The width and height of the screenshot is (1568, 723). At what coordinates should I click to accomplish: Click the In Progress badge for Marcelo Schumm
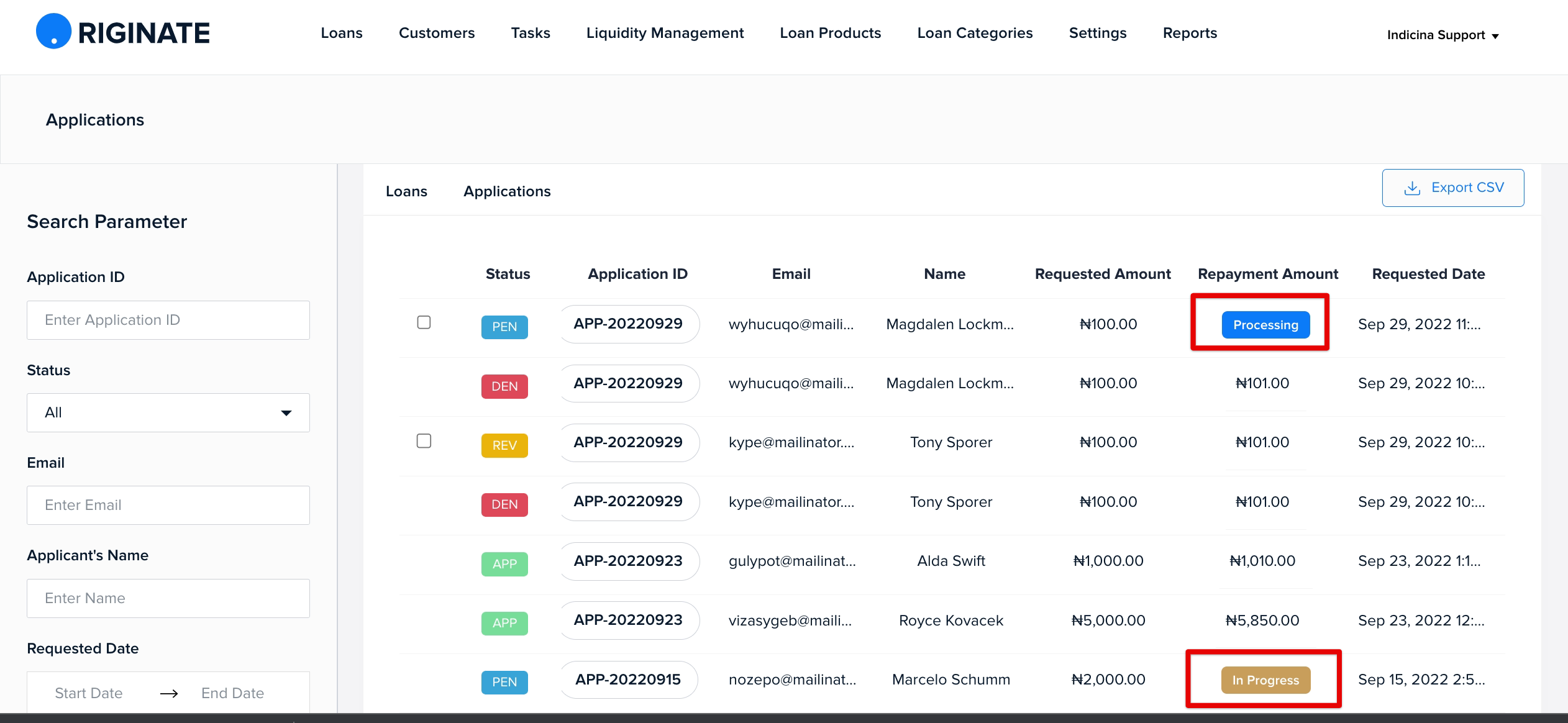point(1265,680)
